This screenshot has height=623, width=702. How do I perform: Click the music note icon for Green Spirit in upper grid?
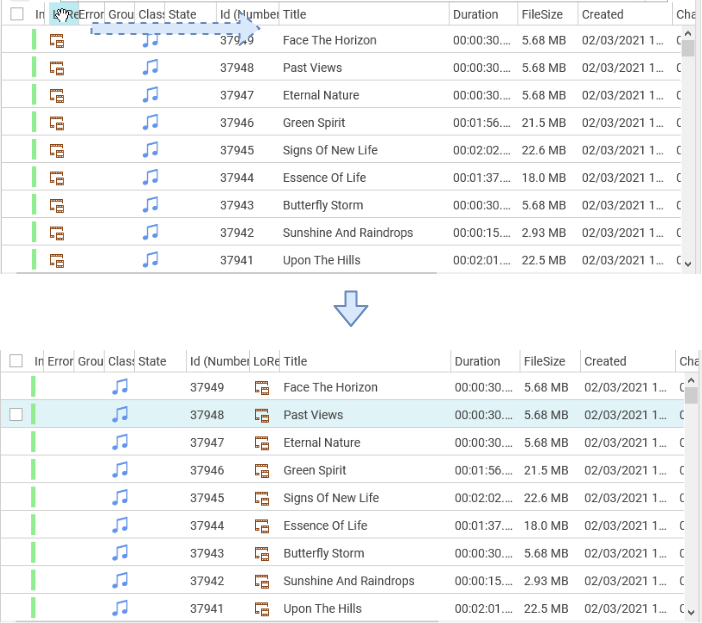(x=151, y=123)
